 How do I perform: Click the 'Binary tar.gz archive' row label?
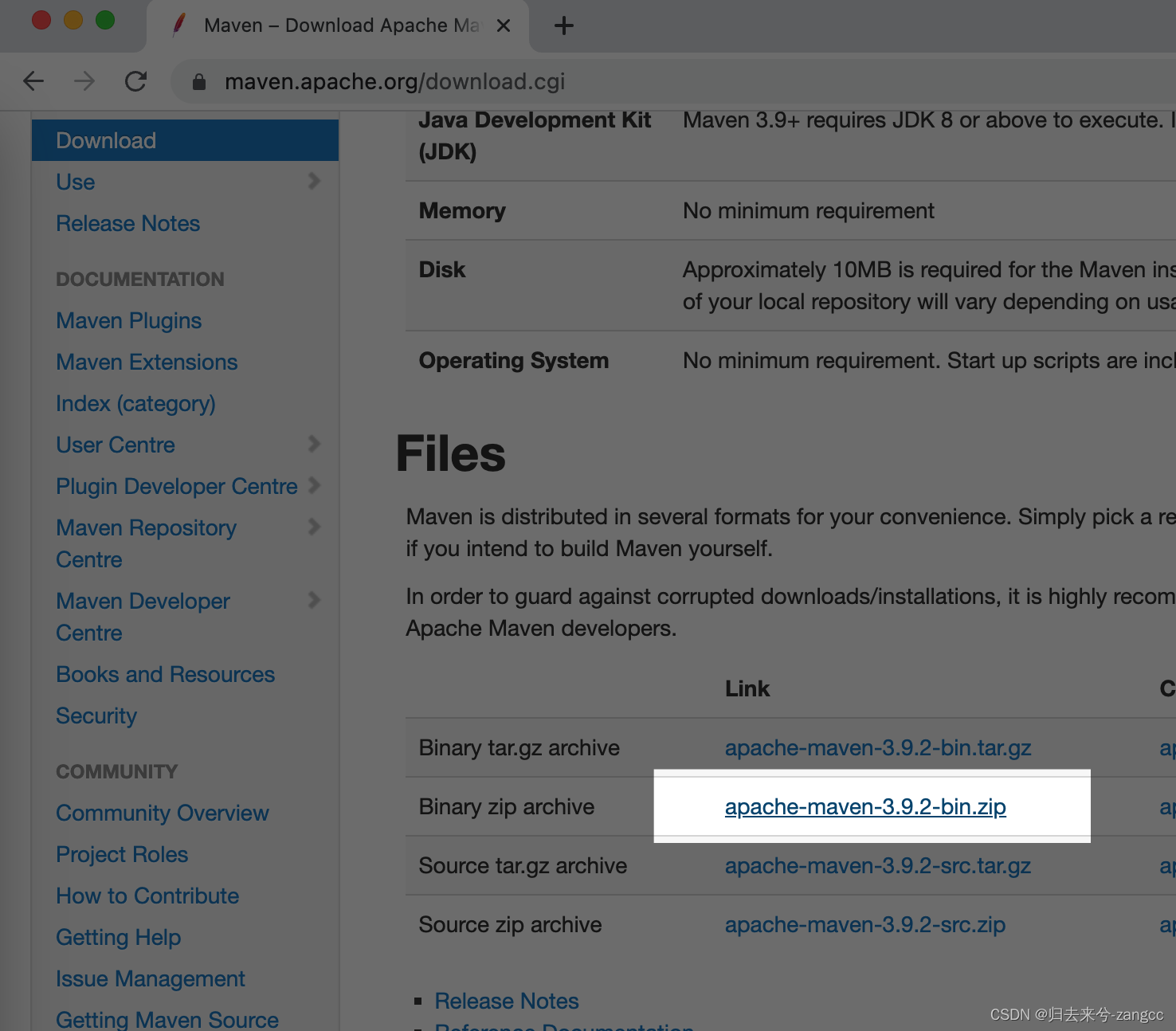[519, 747]
